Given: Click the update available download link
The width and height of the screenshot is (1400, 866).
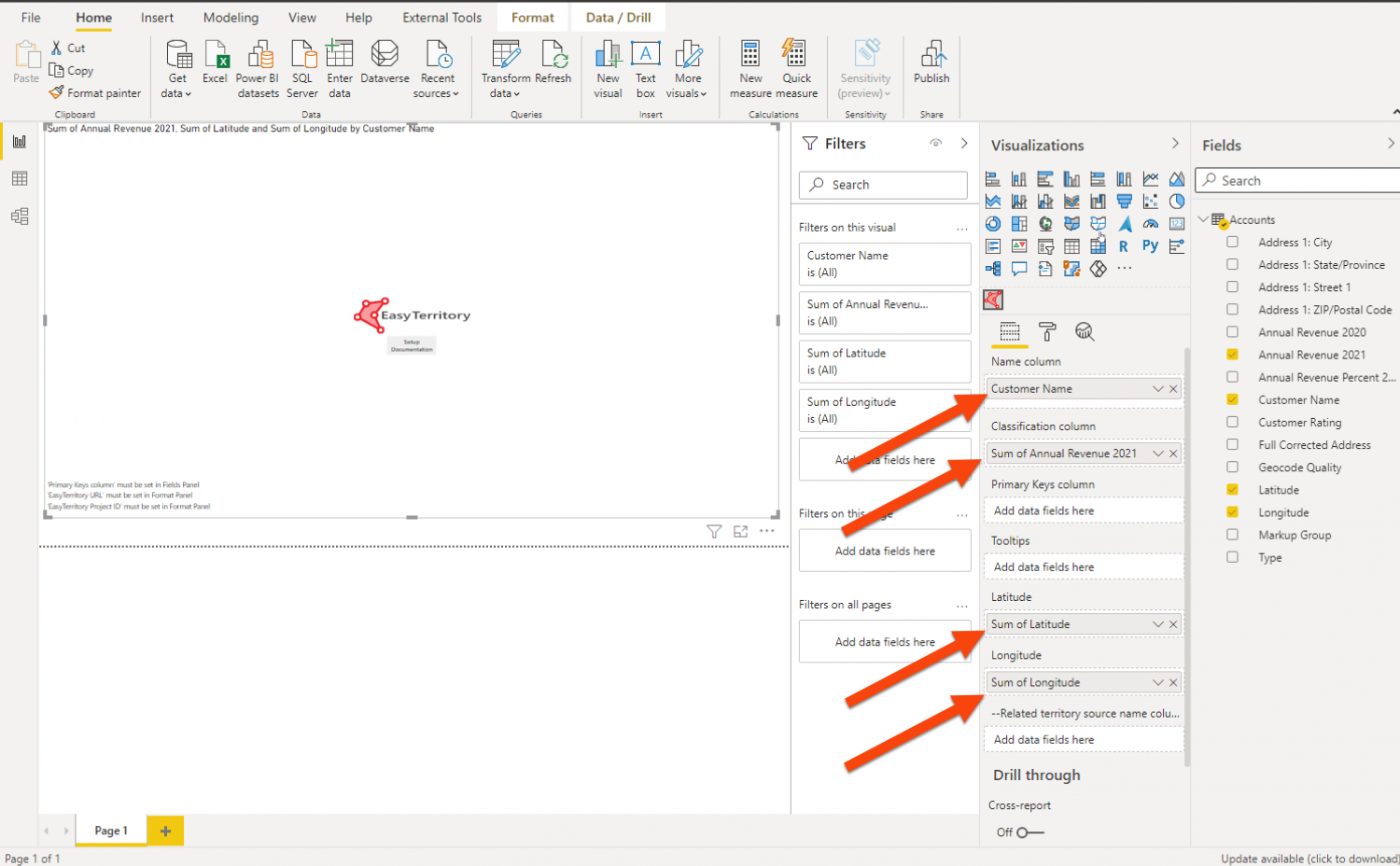Looking at the screenshot, I should tap(1309, 858).
